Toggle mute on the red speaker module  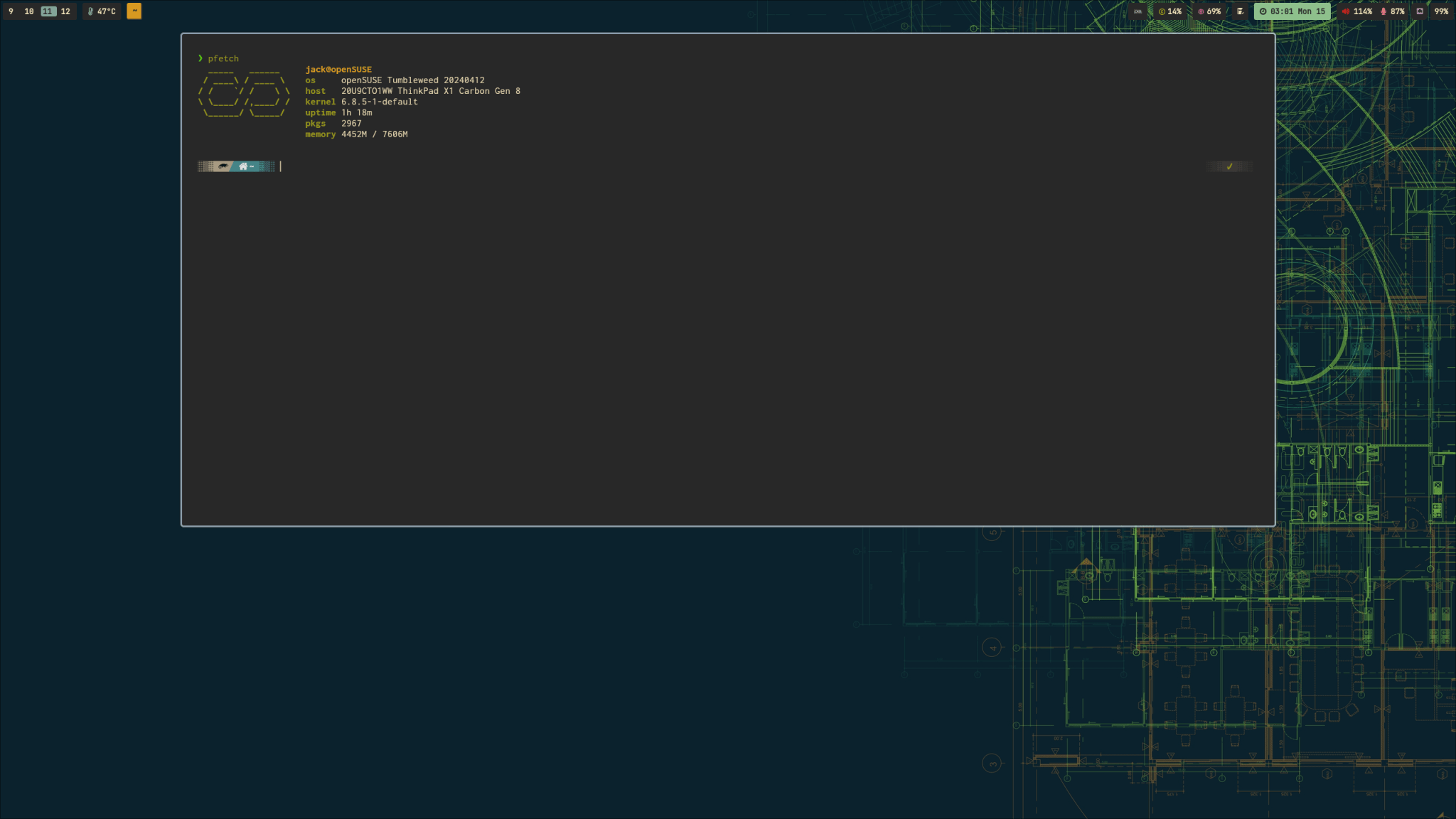click(1346, 11)
